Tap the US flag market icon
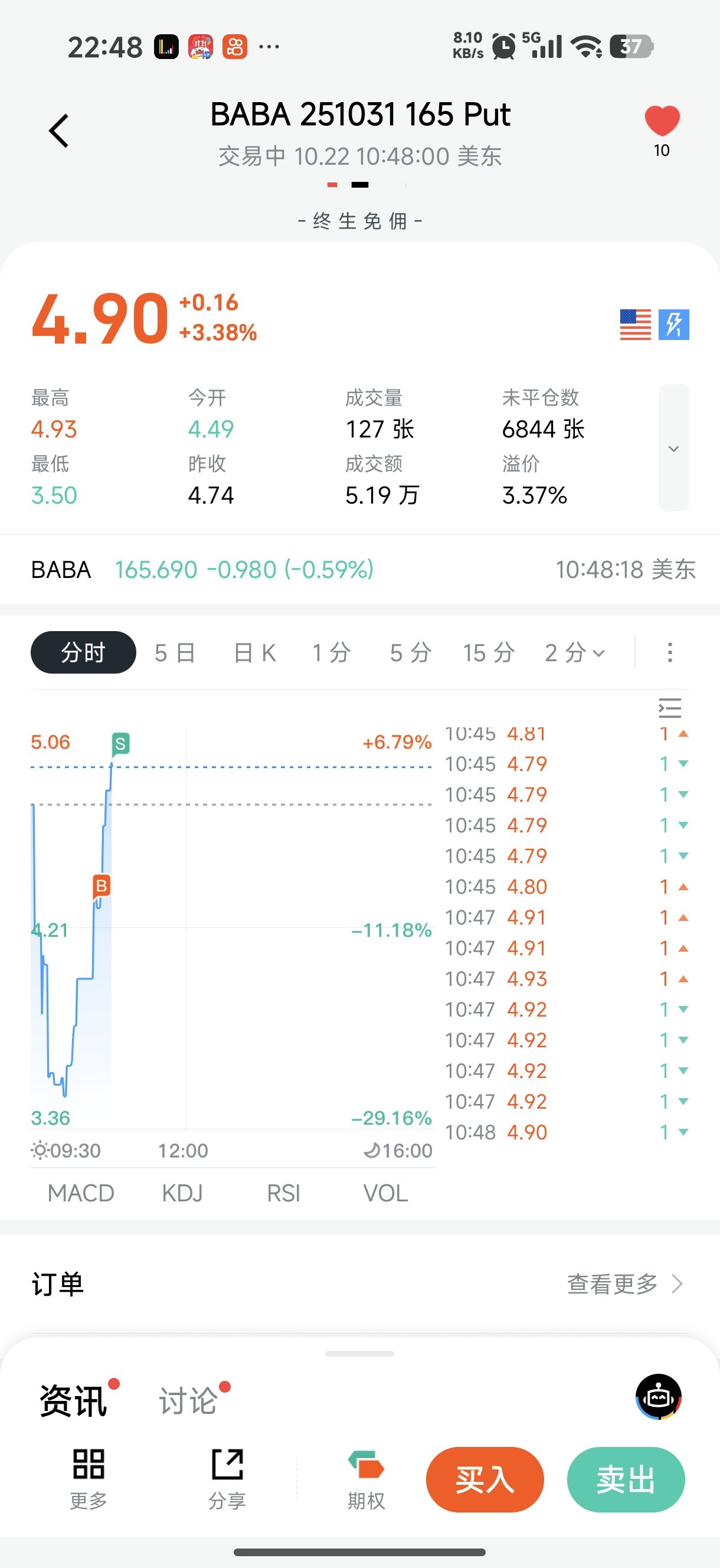The image size is (720, 1568). (636, 325)
